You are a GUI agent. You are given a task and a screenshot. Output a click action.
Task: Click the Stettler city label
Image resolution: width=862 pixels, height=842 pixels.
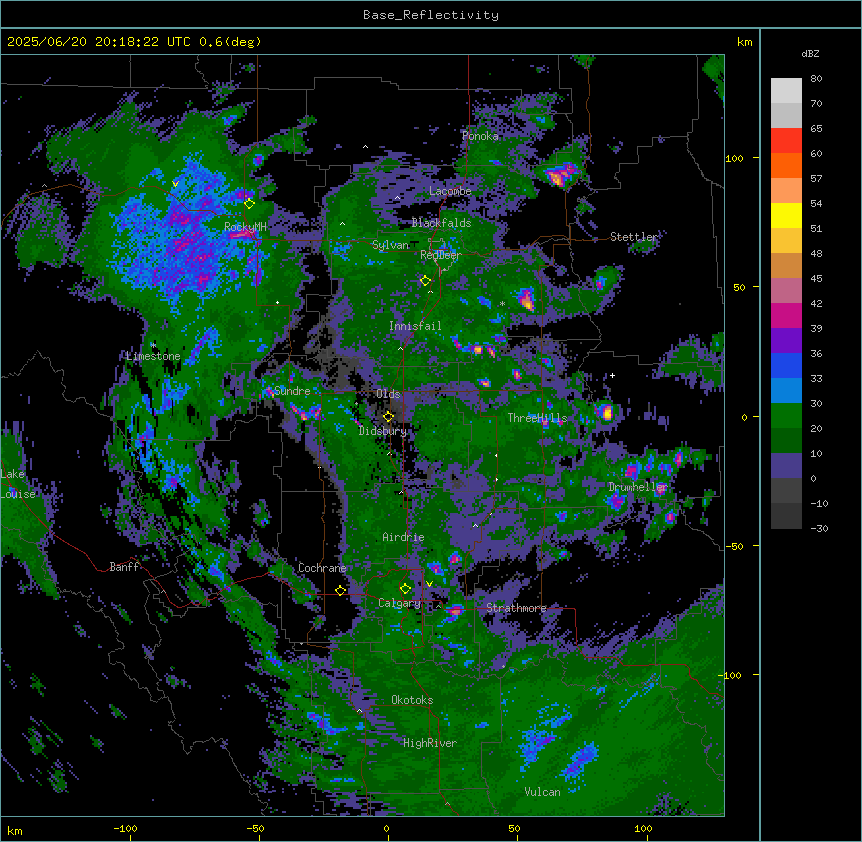click(x=633, y=237)
